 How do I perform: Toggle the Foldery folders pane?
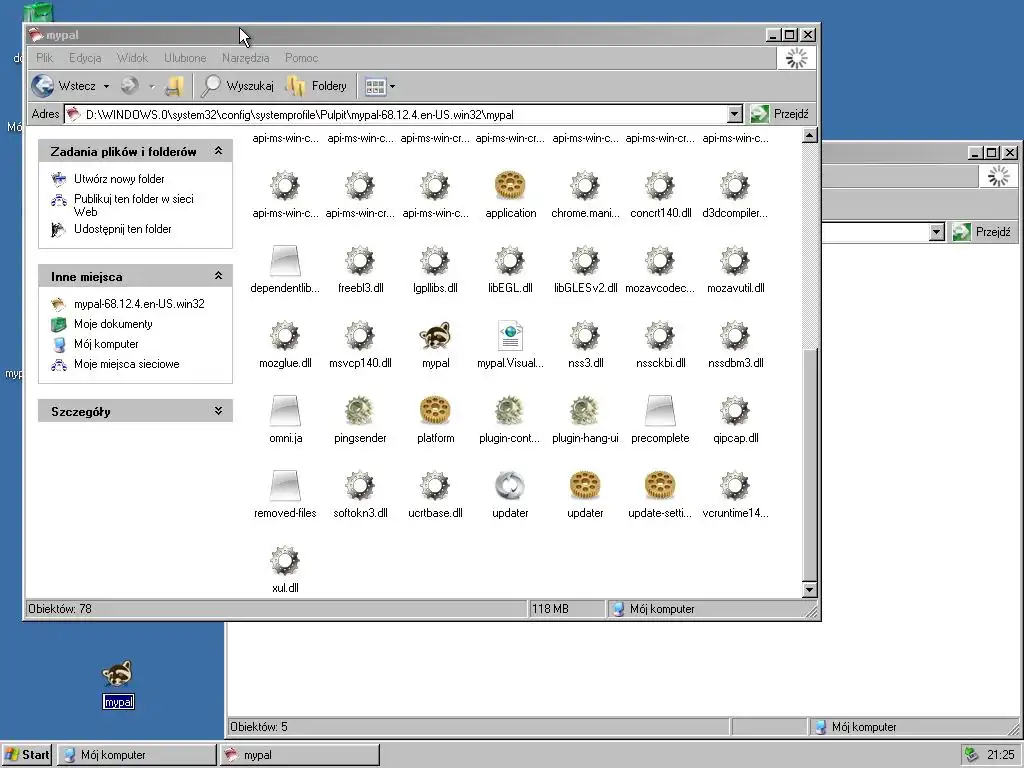(317, 86)
